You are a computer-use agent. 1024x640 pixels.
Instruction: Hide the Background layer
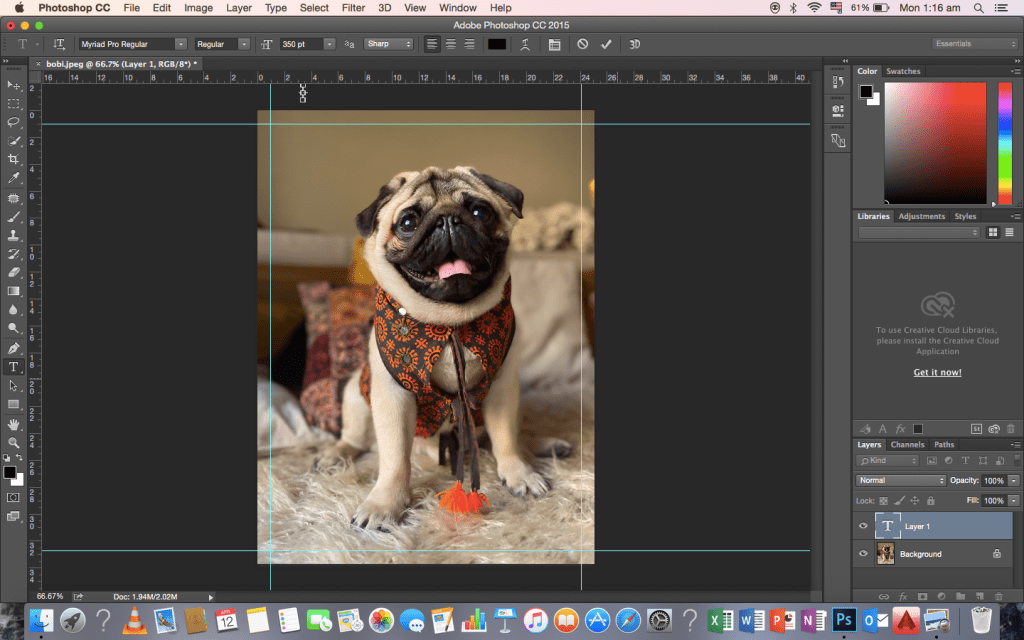864,554
